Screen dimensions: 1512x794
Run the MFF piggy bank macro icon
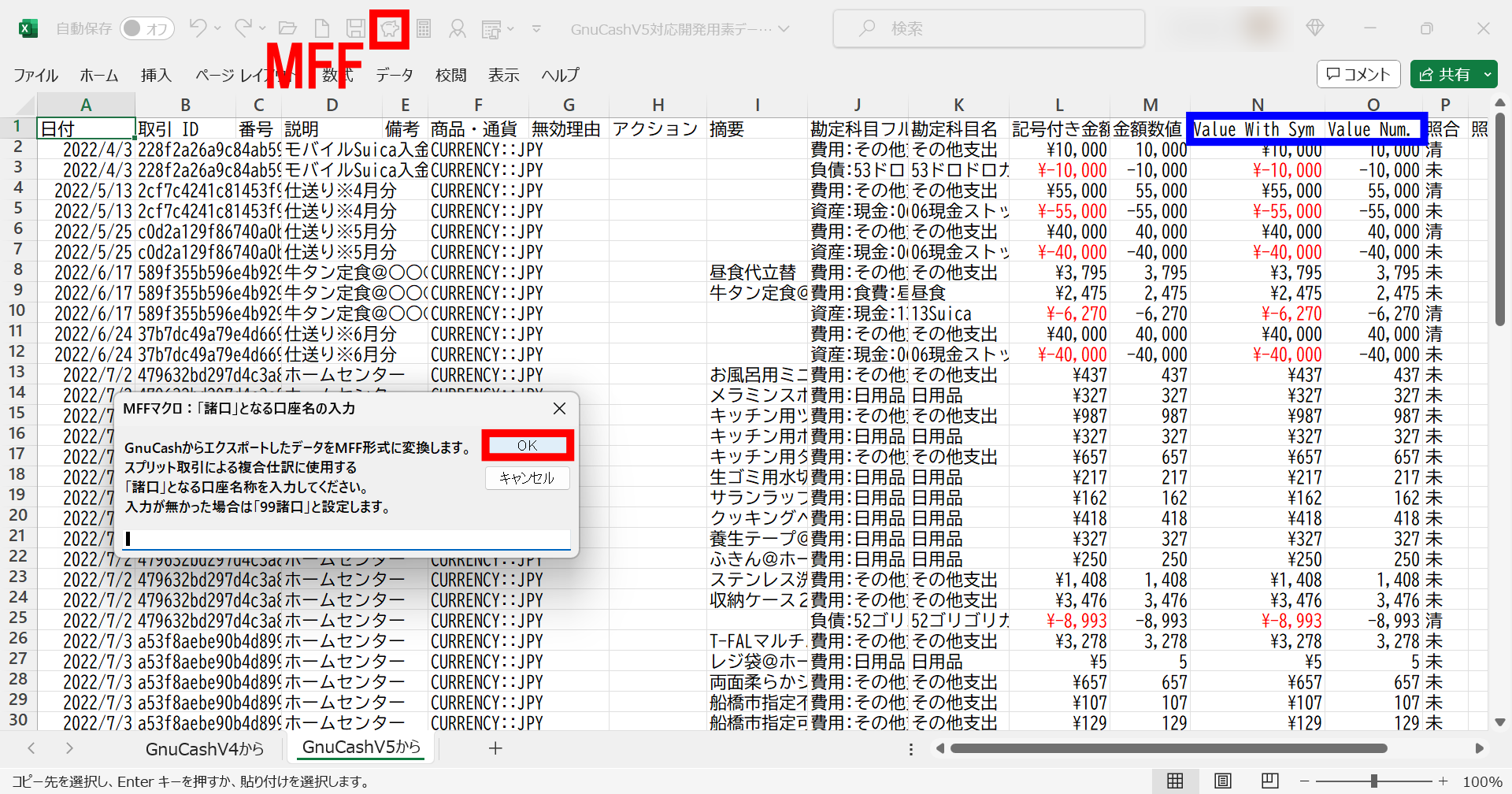click(390, 29)
